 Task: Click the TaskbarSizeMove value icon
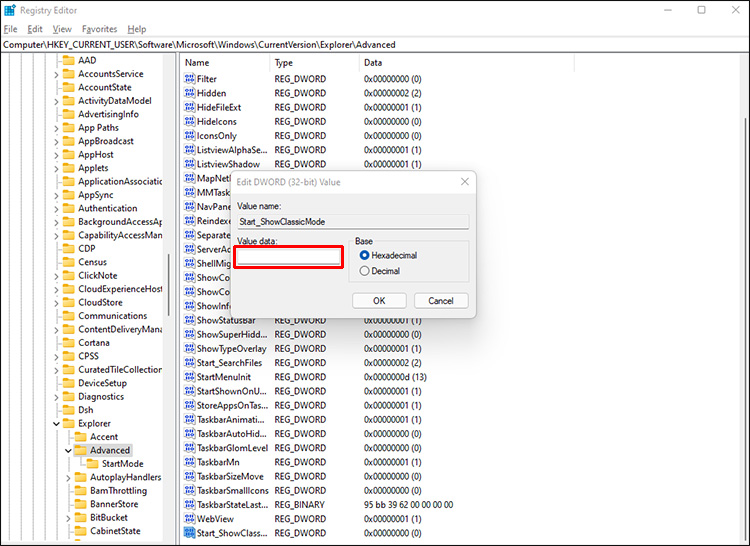coord(189,477)
